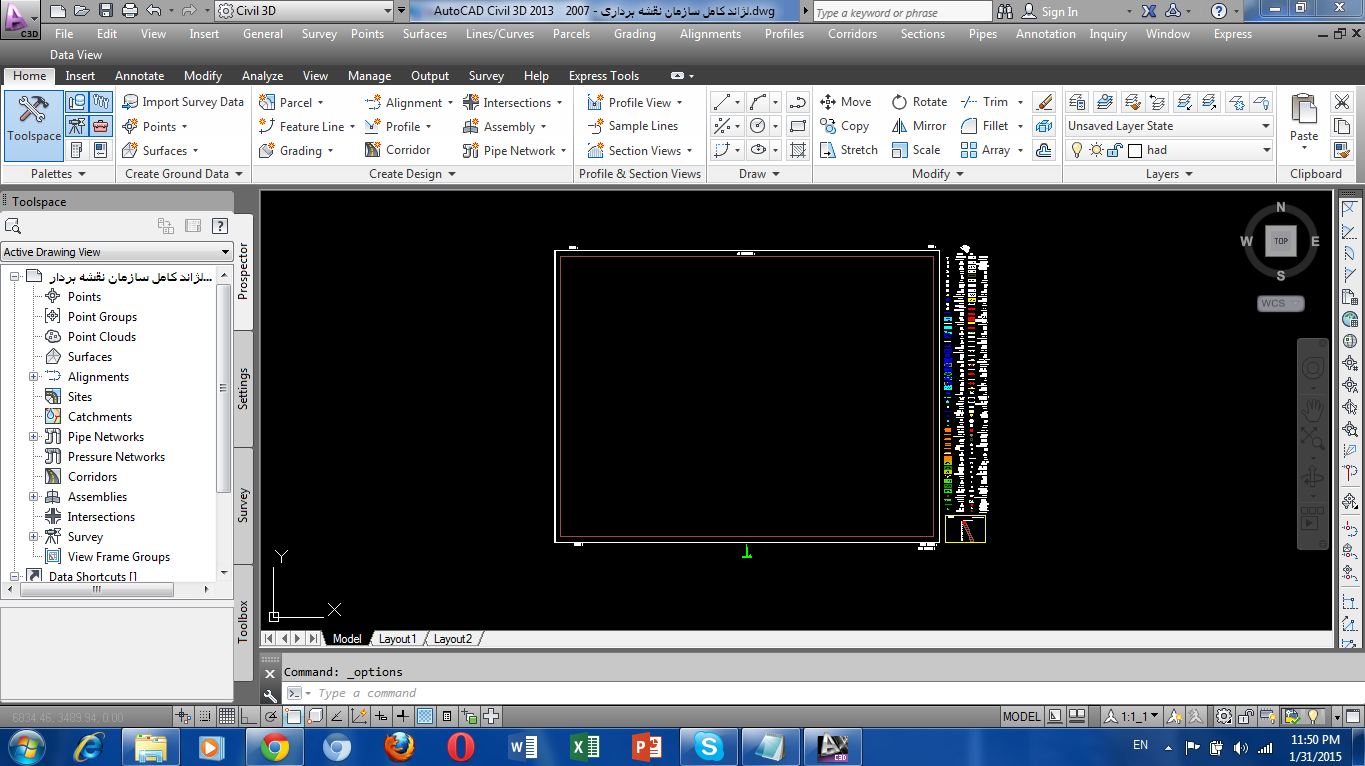Select the Stretch tool
The width and height of the screenshot is (1365, 766).
[x=848, y=150]
